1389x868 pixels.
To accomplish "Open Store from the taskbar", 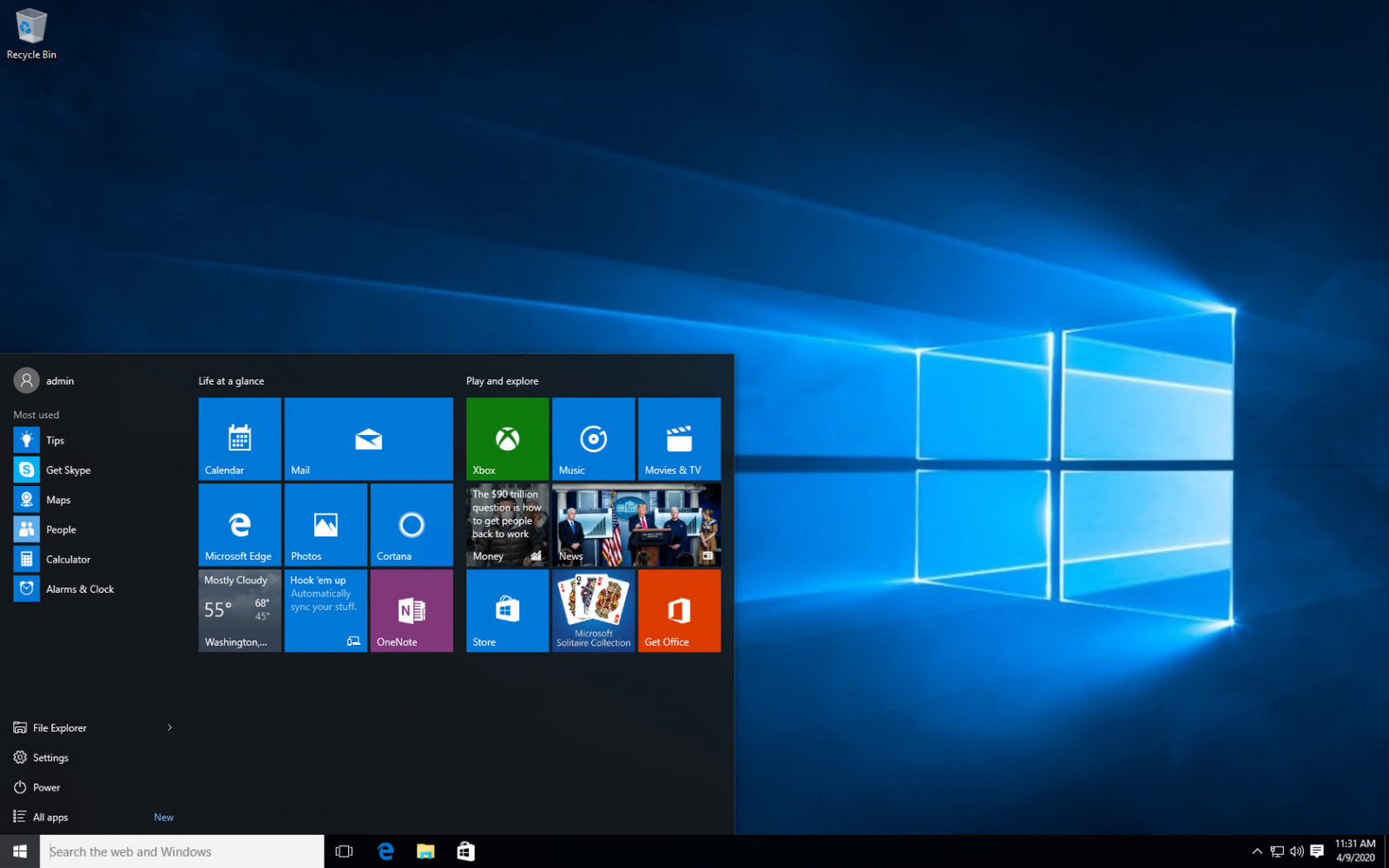I will point(466,852).
